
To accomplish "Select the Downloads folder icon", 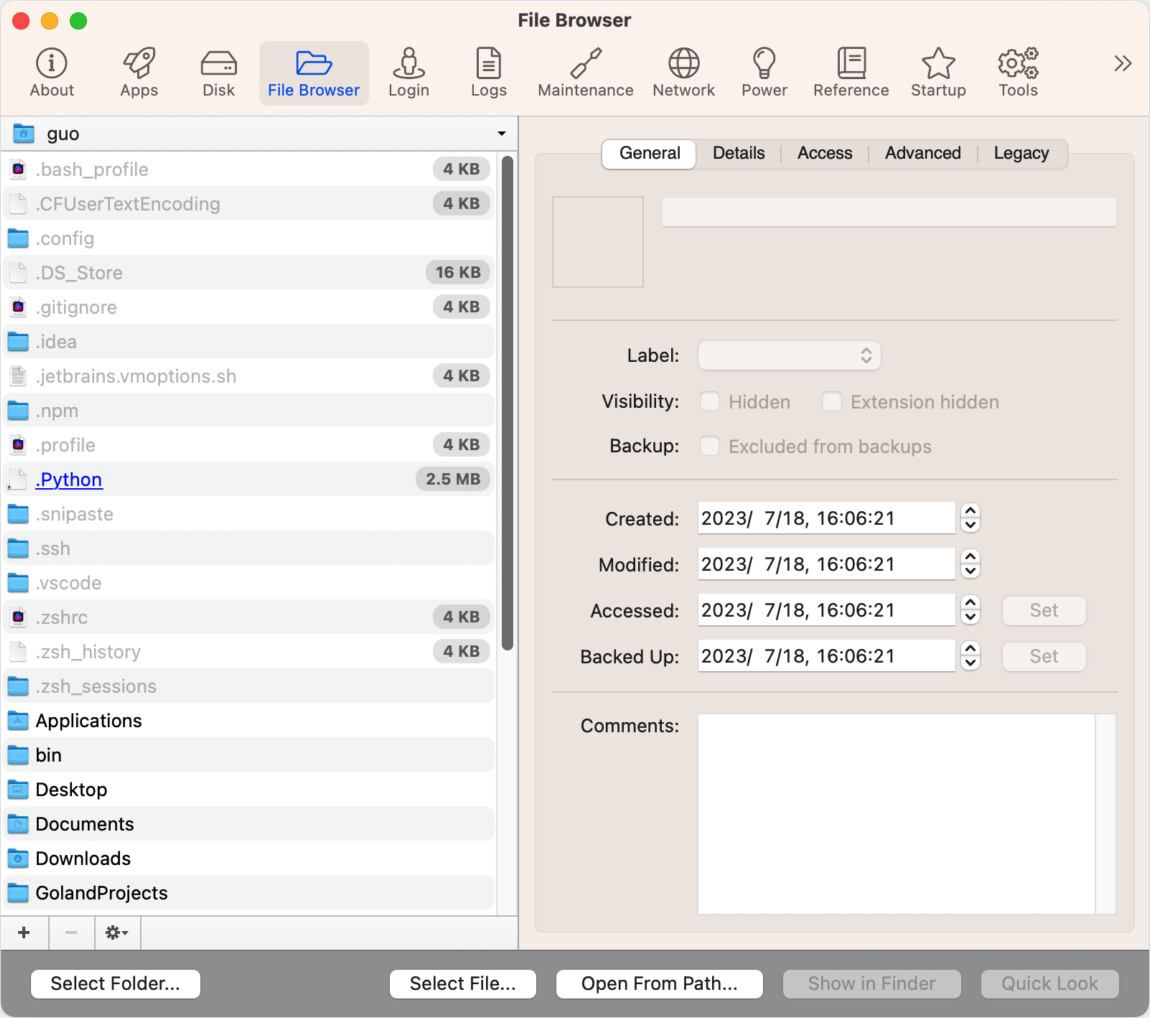I will click(18, 858).
